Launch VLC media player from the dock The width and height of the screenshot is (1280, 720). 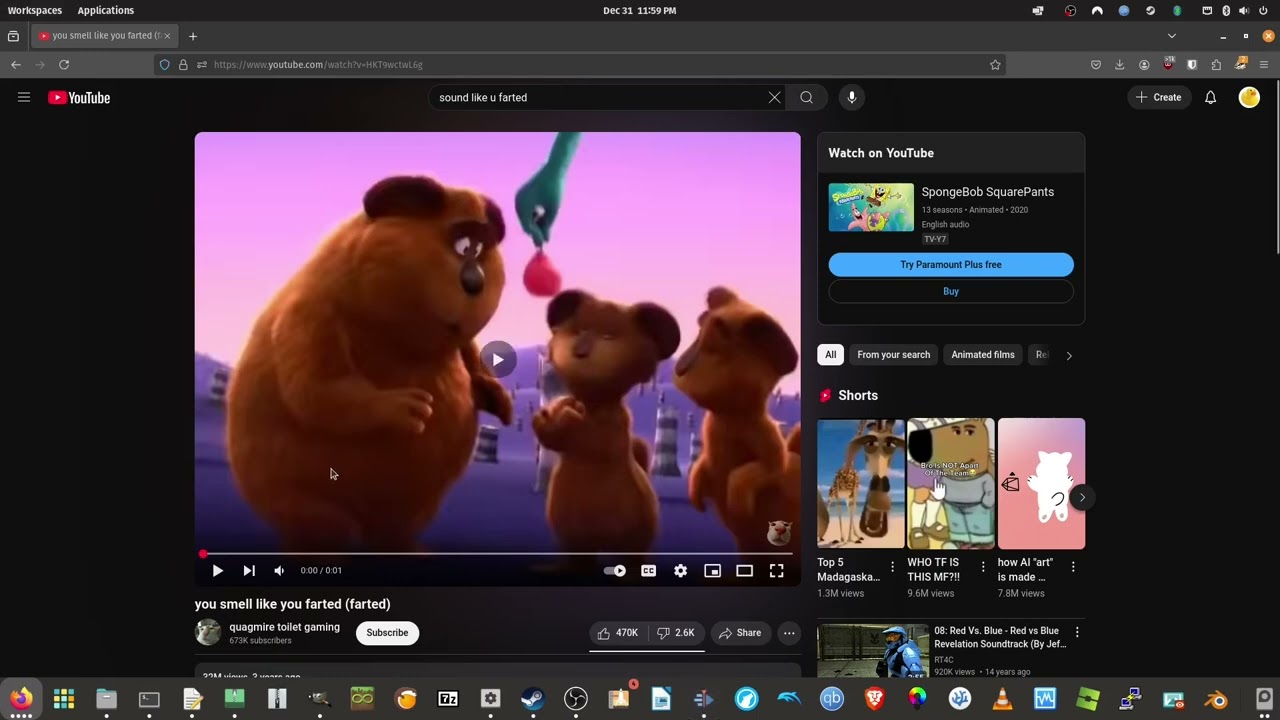(x=1003, y=699)
